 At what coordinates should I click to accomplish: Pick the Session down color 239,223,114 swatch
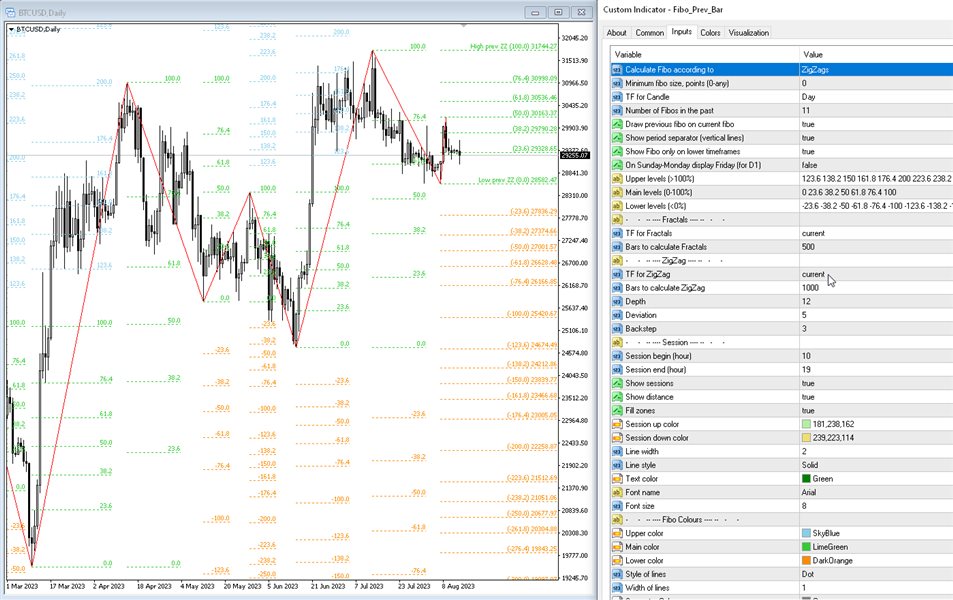(x=806, y=438)
